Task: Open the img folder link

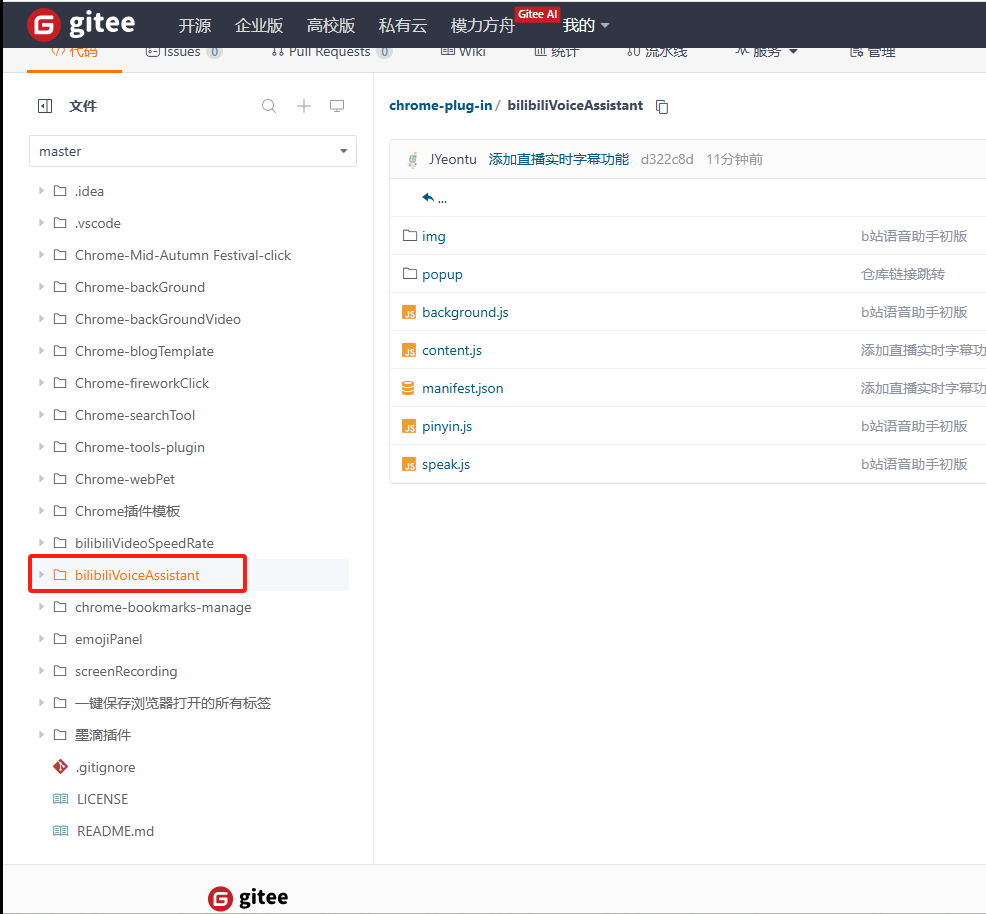Action: pyautogui.click(x=433, y=236)
